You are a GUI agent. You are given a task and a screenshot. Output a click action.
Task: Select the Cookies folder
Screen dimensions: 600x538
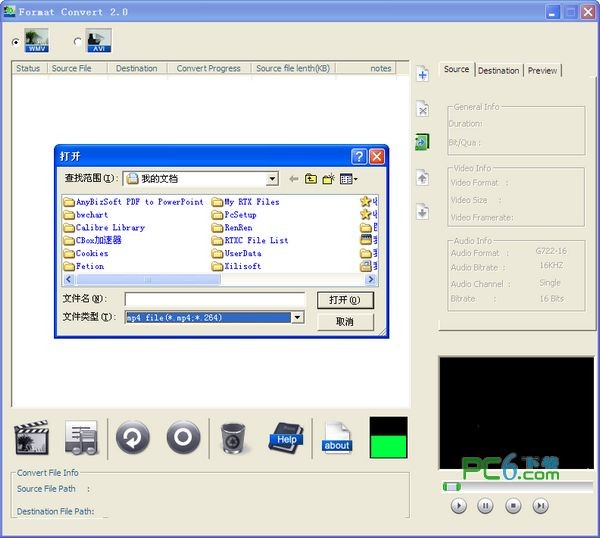click(x=86, y=253)
